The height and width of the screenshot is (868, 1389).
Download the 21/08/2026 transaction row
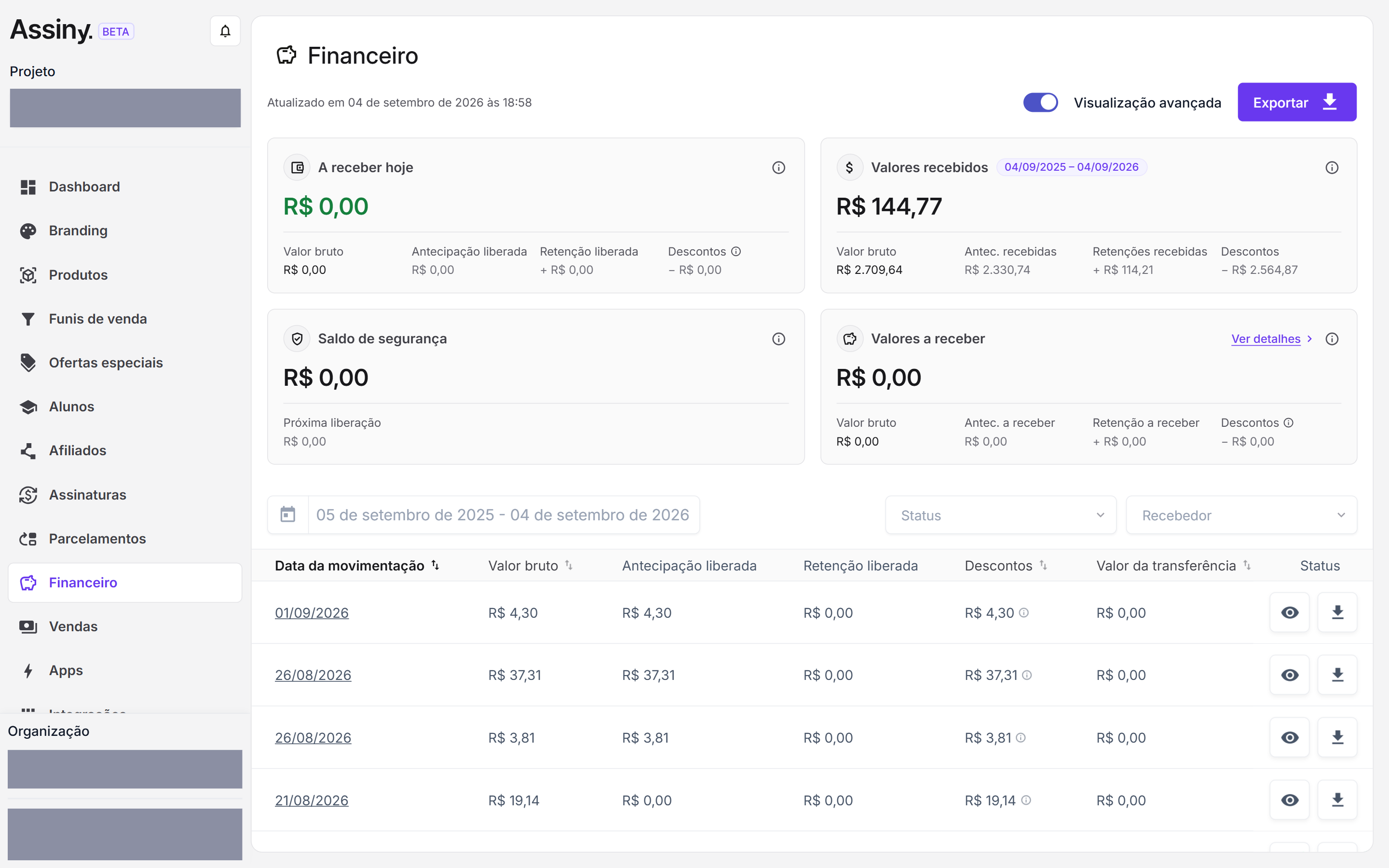1337,800
